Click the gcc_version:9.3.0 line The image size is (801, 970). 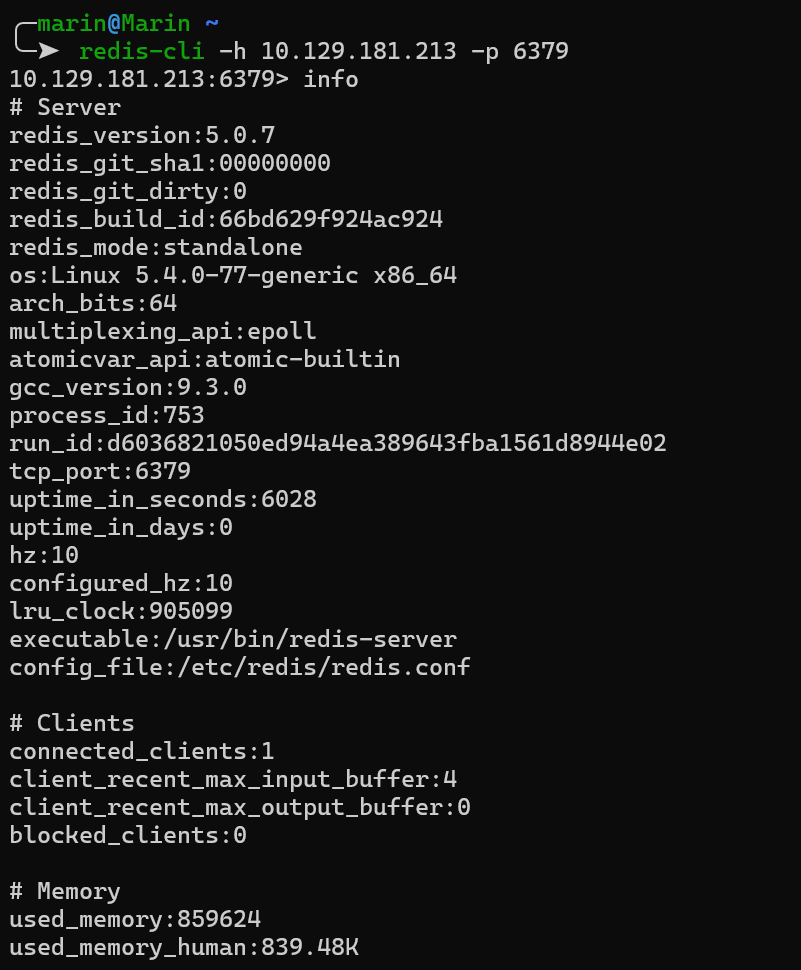128,386
